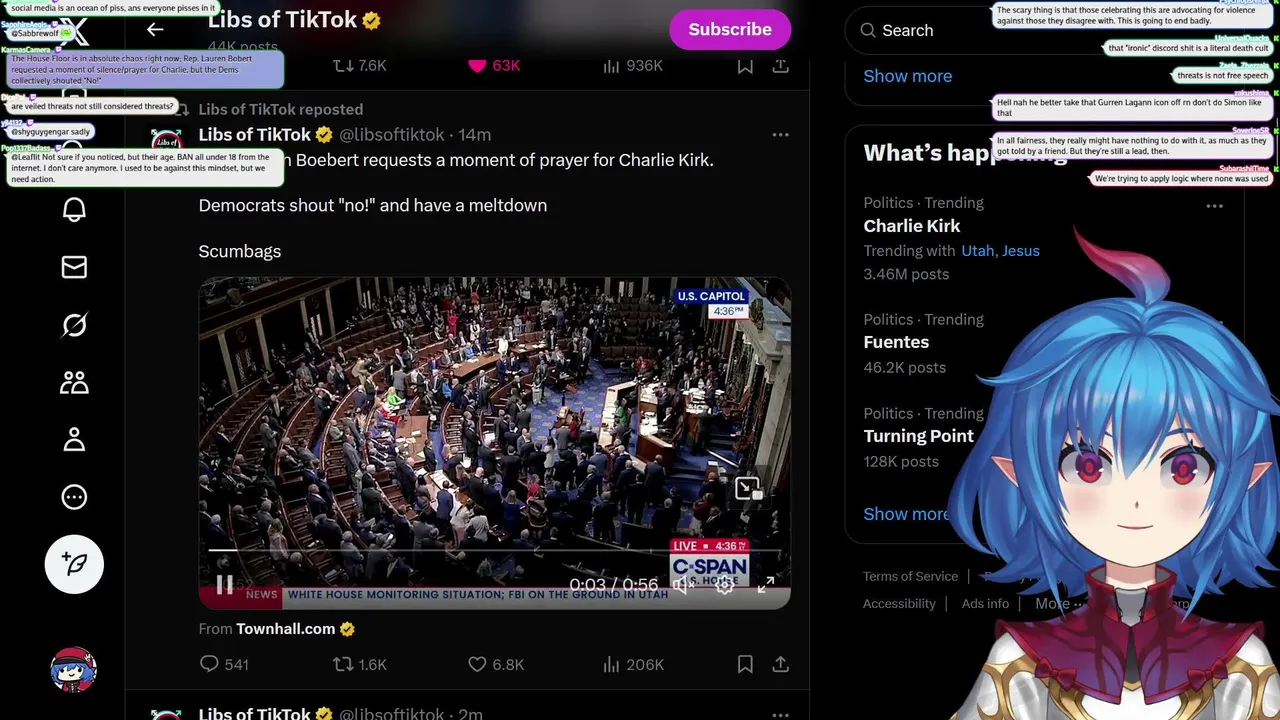Open the Messages envelope icon
Screen dimensions: 1280x720
(74, 267)
